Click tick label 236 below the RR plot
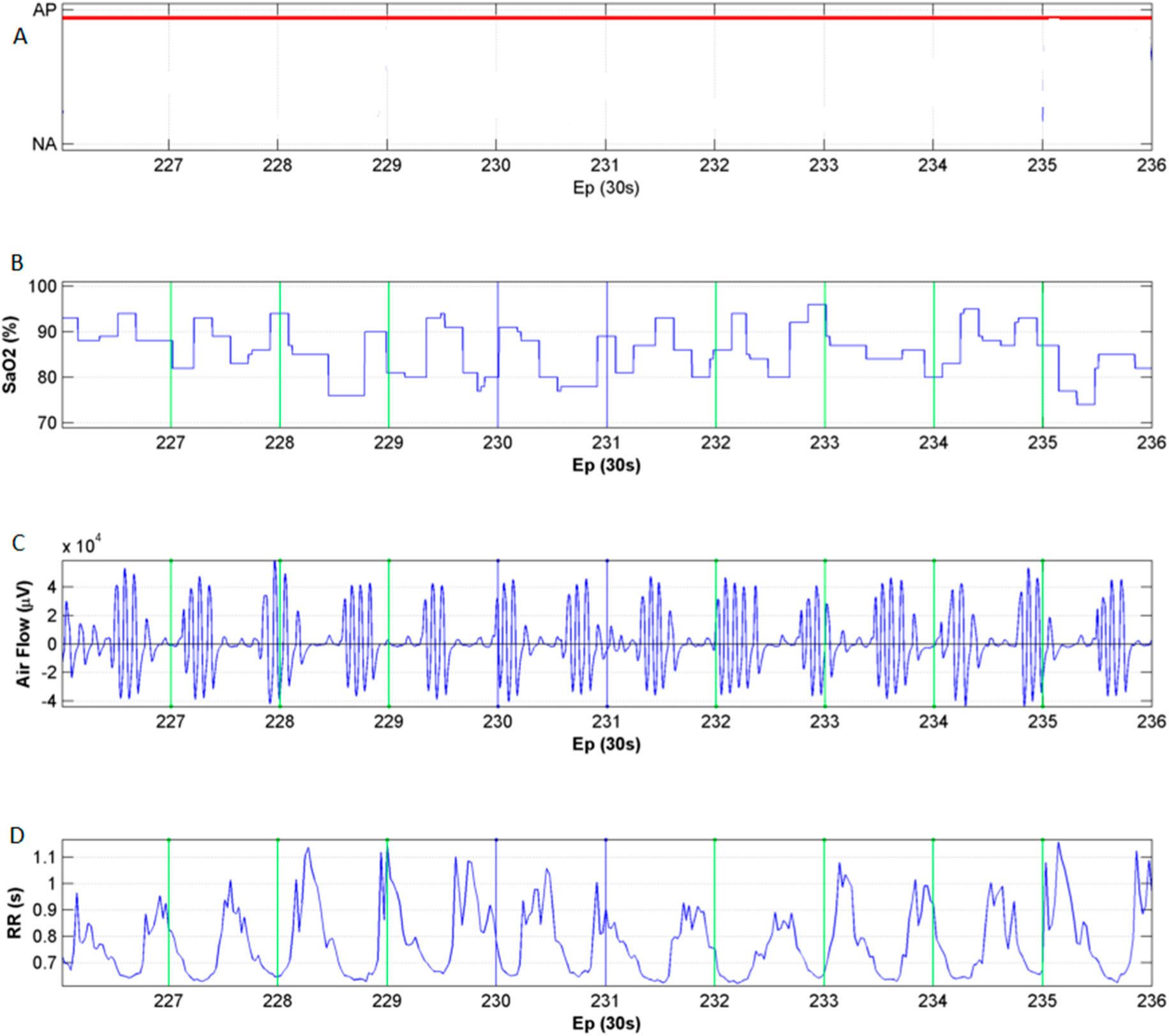The width and height of the screenshot is (1169, 1036). click(x=1151, y=1001)
